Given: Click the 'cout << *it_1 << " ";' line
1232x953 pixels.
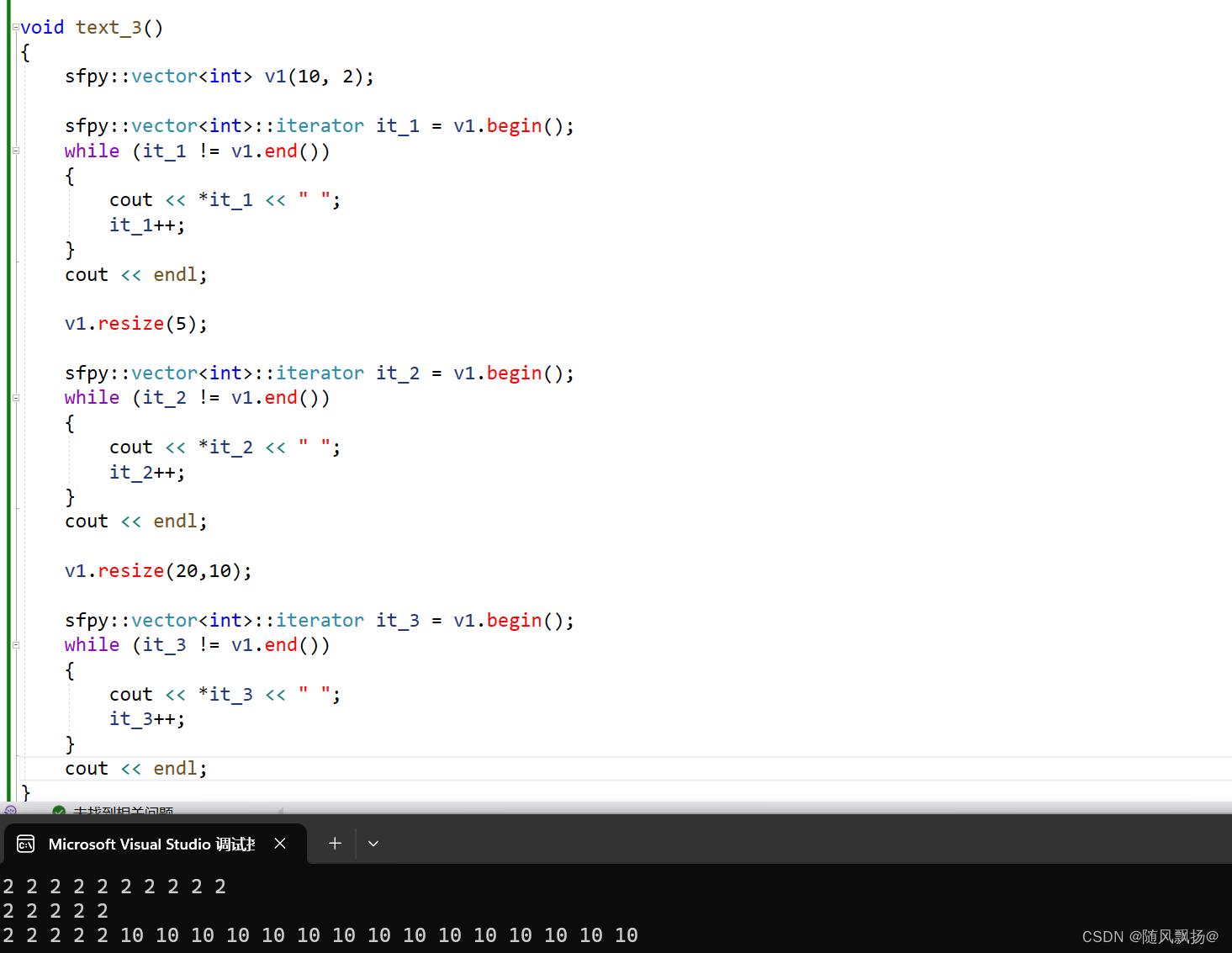Looking at the screenshot, I should pyautogui.click(x=225, y=200).
